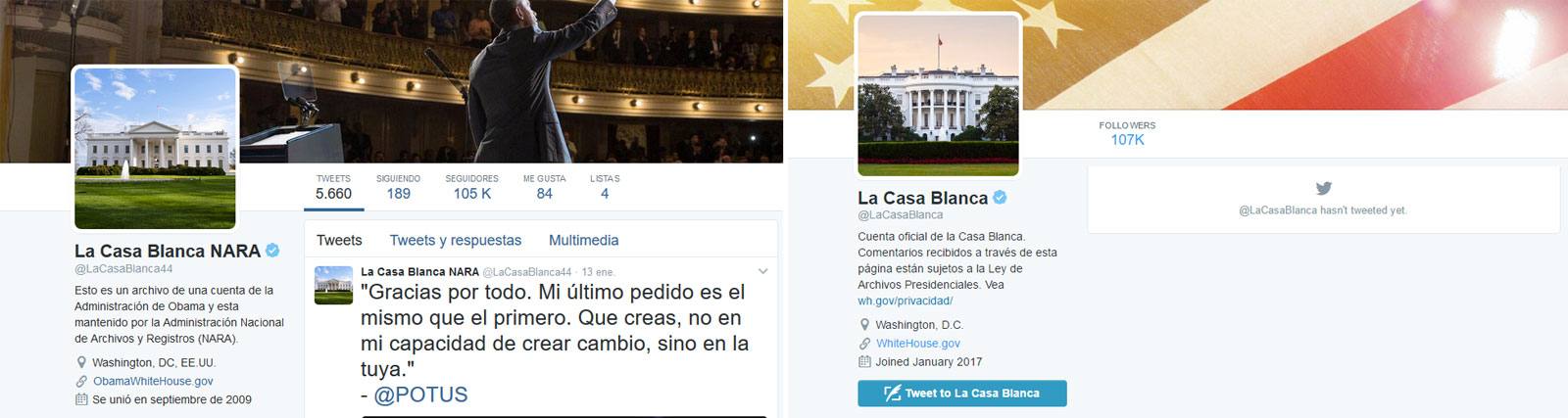Screen dimensions: 1568x418
Task: Click the verified badge beside La Casa Blanca NARA
Action: pos(272,251)
